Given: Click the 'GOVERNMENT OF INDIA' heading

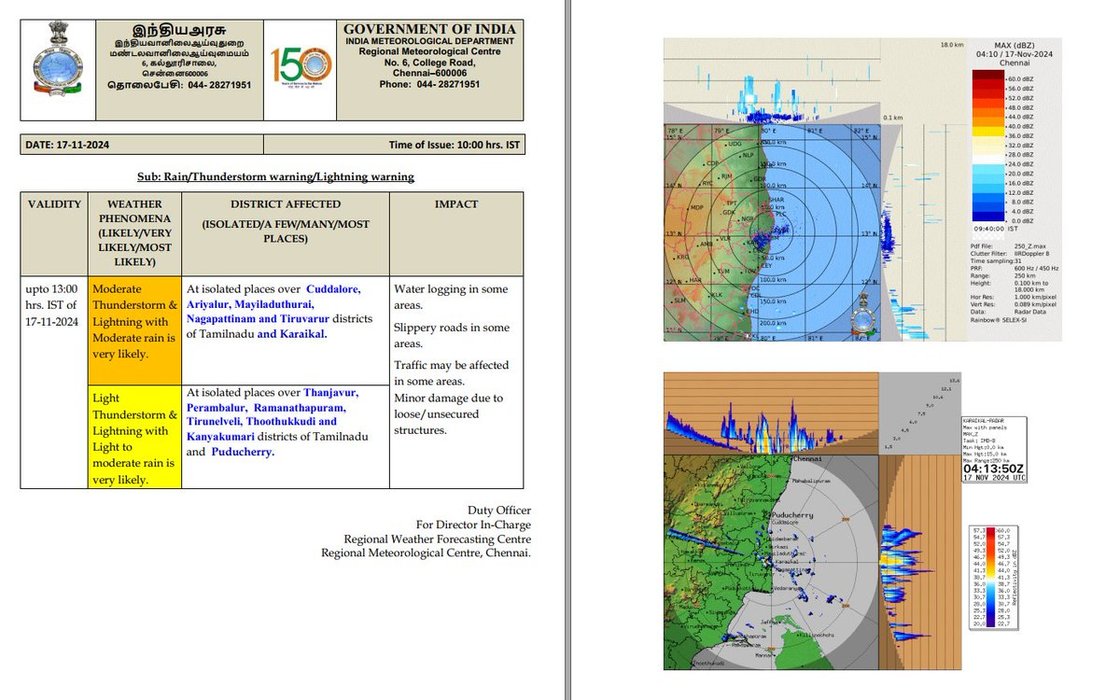Looking at the screenshot, I should coord(429,29).
